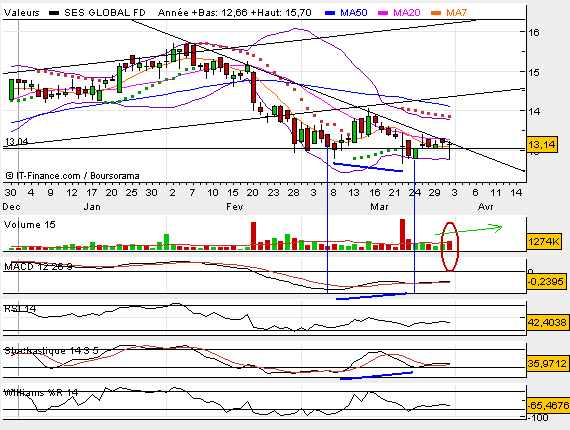
Task: Click the 'Fev' month label
Action: tap(234, 207)
